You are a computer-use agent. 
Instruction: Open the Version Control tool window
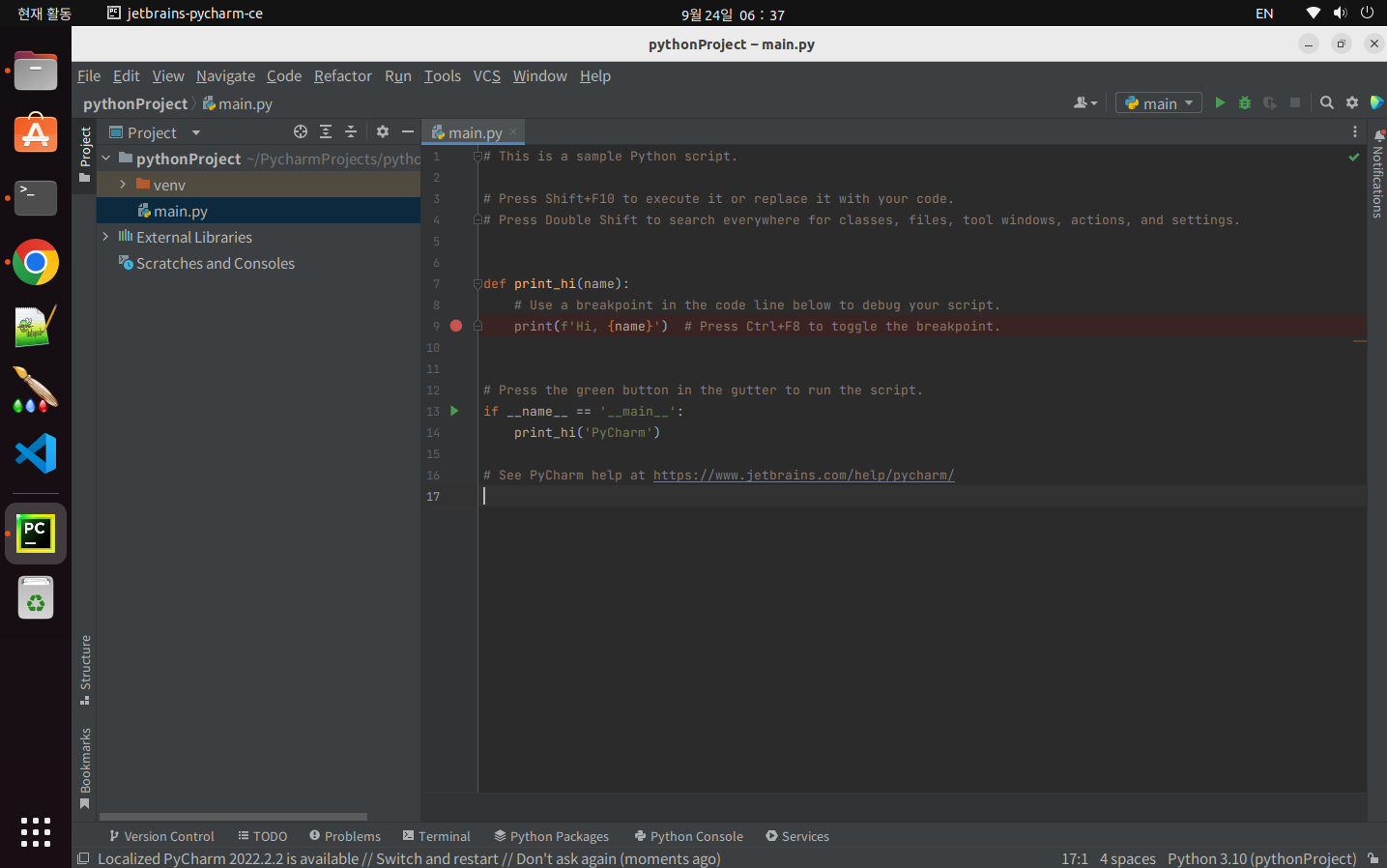[x=161, y=836]
